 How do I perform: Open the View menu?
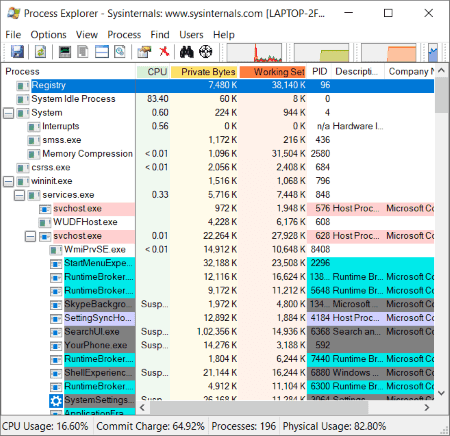point(87,35)
